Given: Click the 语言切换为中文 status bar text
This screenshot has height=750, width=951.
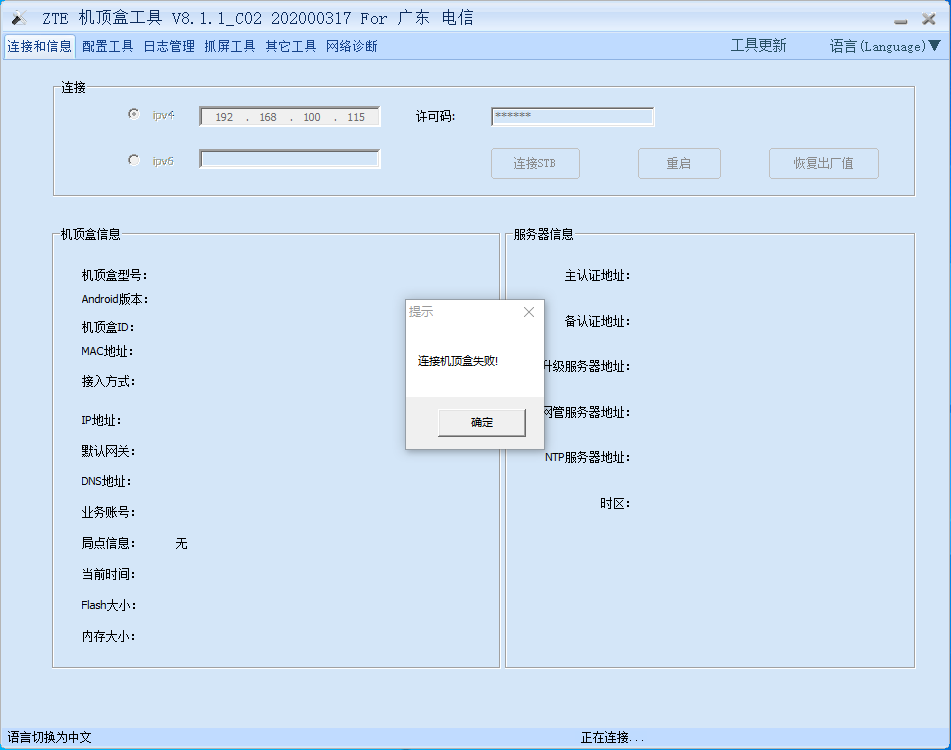Looking at the screenshot, I should point(49,737).
